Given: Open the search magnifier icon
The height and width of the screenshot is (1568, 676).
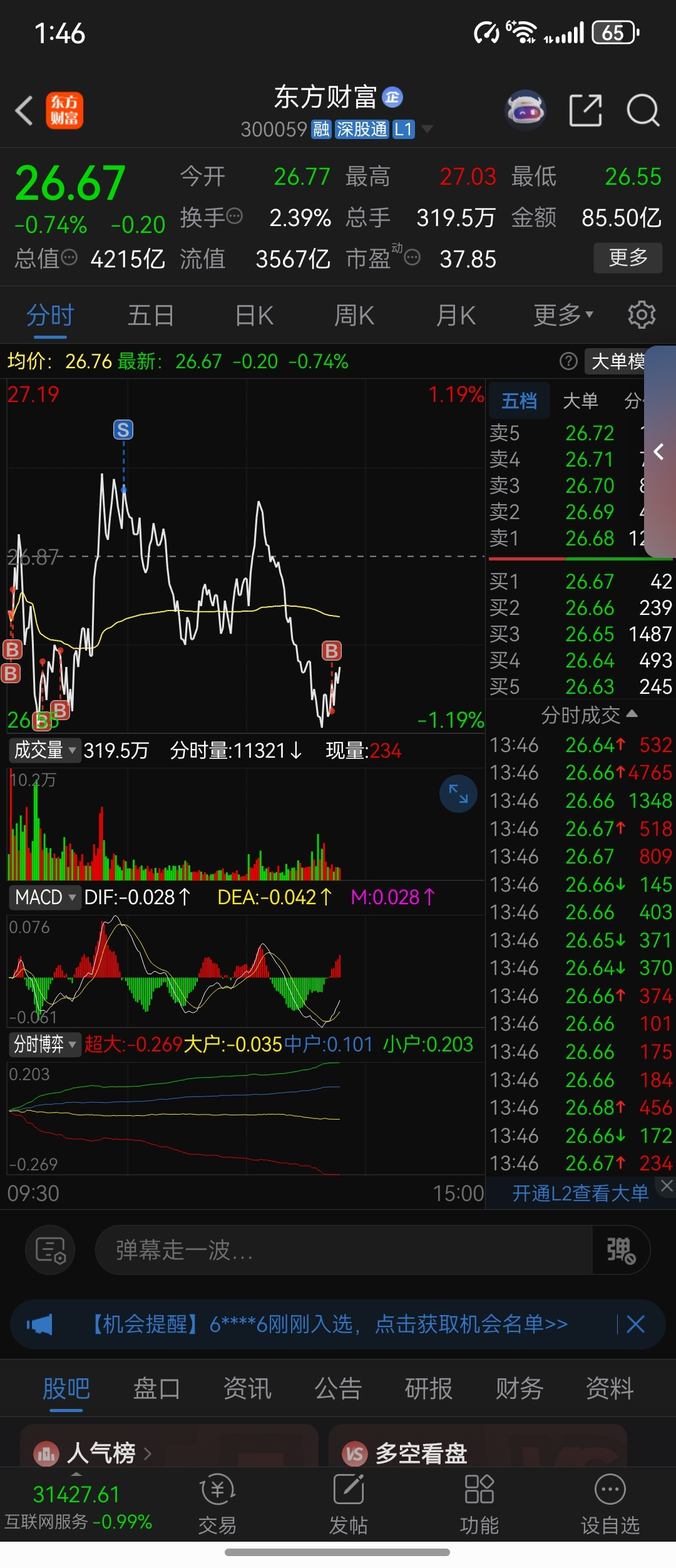Looking at the screenshot, I should 643,111.
